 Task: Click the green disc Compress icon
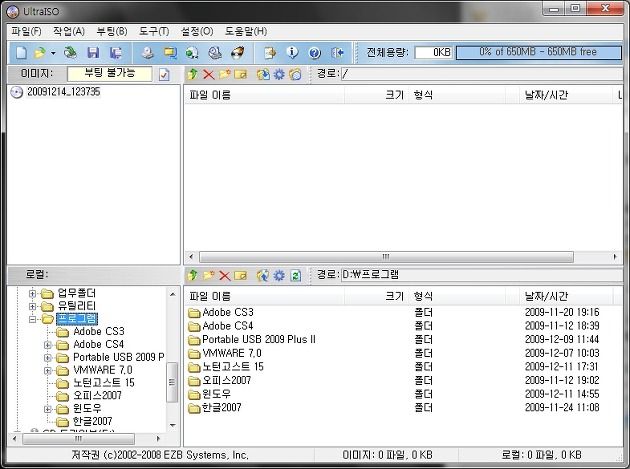[x=192, y=53]
